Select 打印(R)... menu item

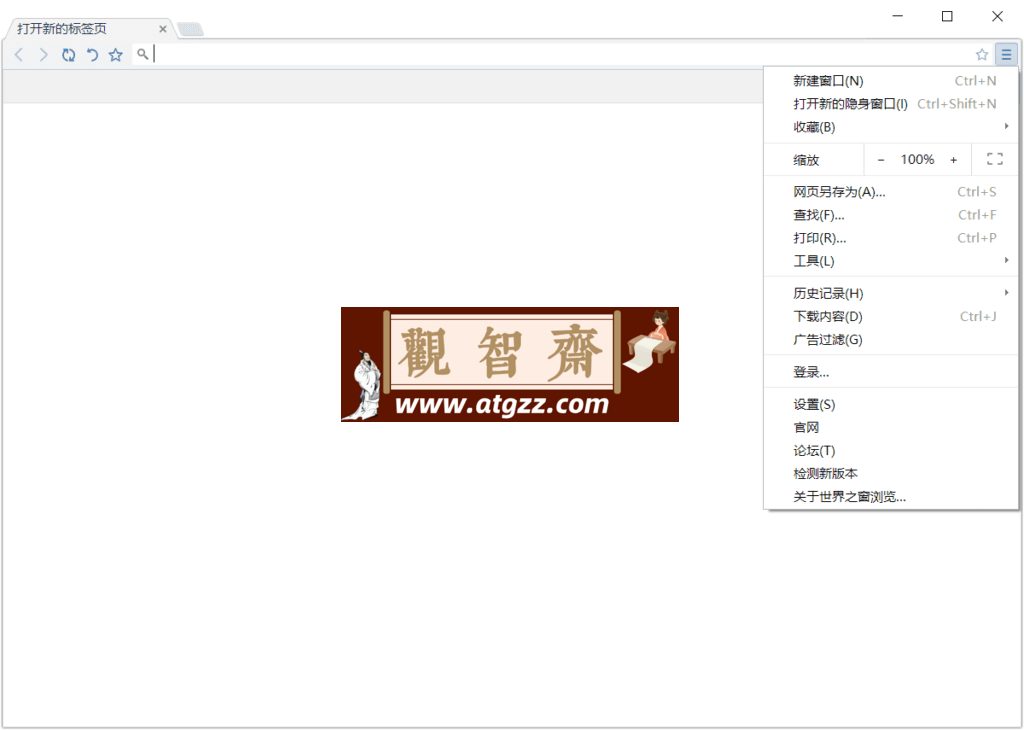891,238
